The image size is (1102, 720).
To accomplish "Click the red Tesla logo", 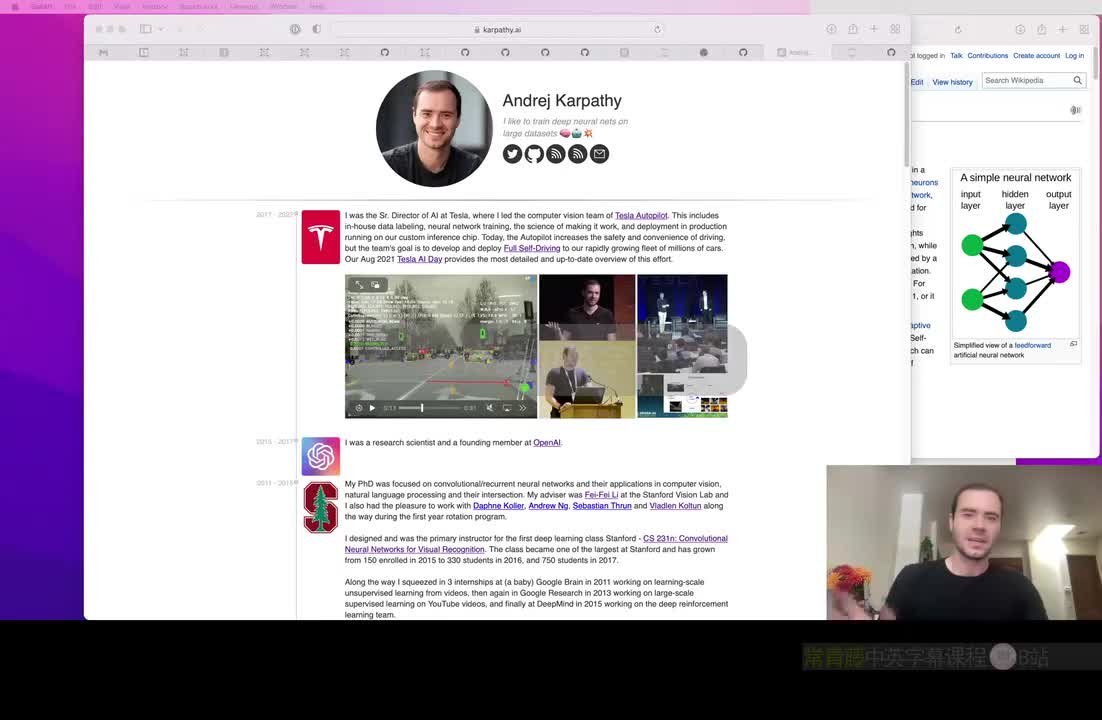I will tap(320, 237).
